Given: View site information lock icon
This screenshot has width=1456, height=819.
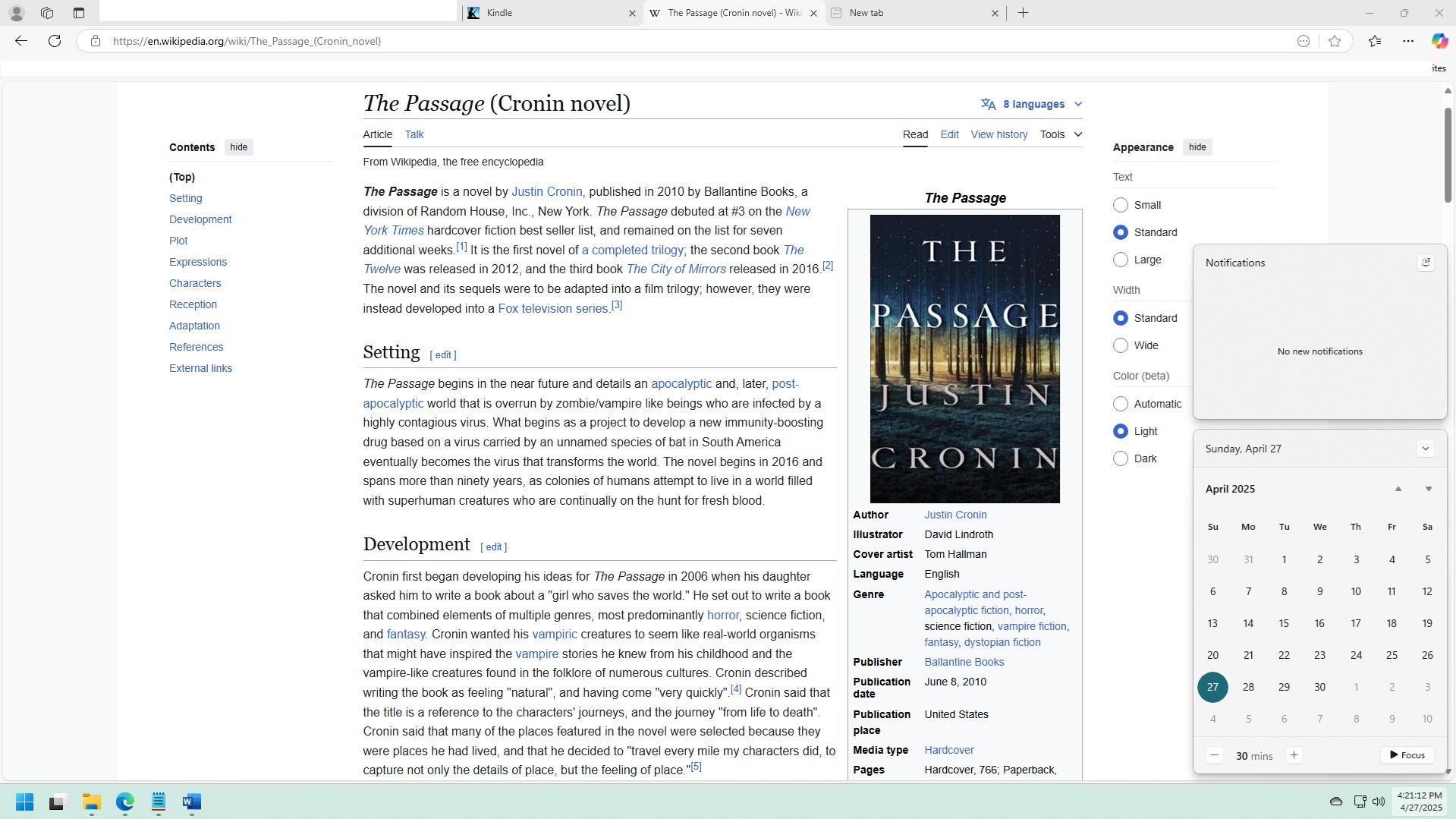Looking at the screenshot, I should (x=95, y=41).
